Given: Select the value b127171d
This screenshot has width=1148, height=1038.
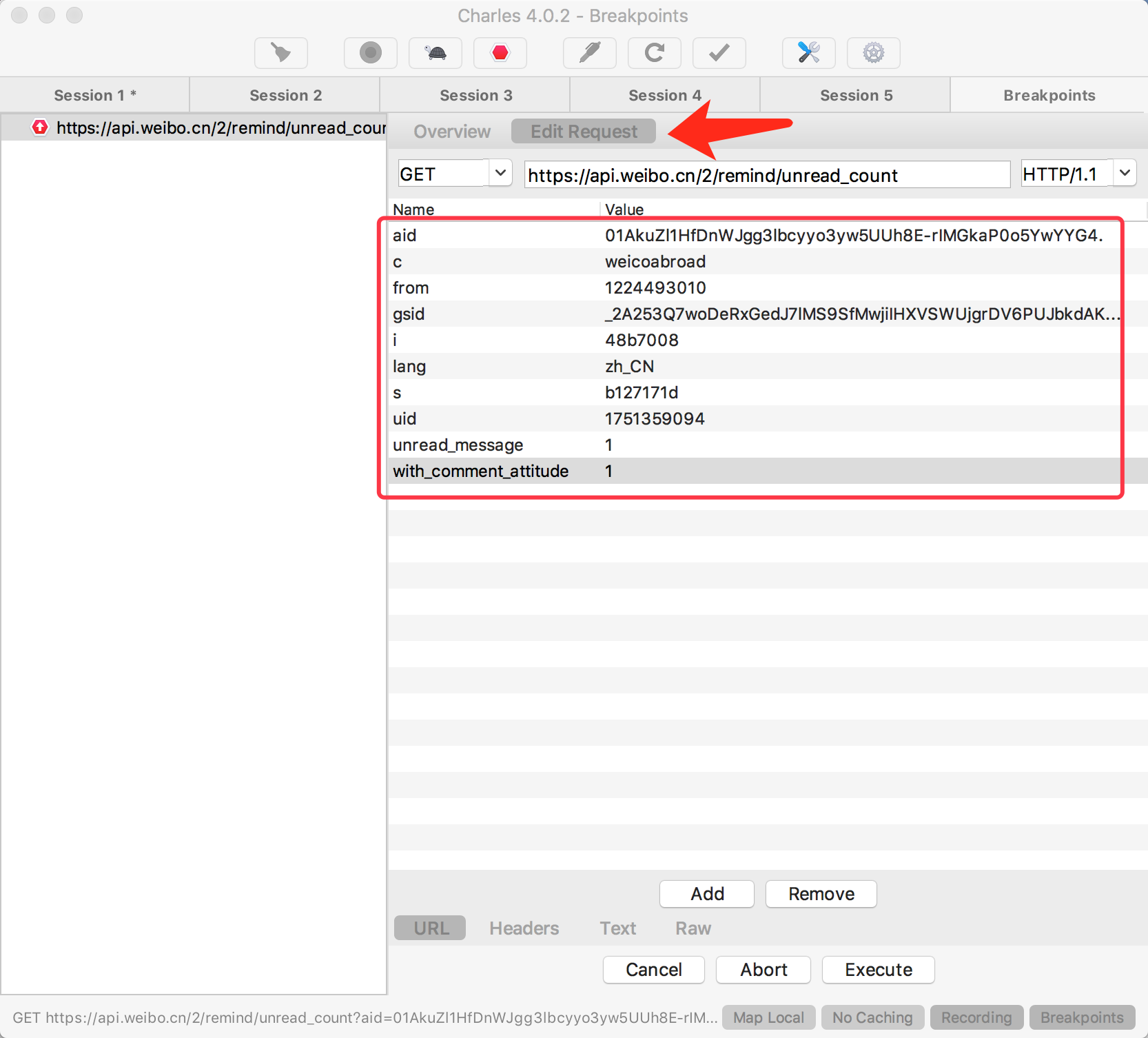Looking at the screenshot, I should pyautogui.click(x=642, y=393).
